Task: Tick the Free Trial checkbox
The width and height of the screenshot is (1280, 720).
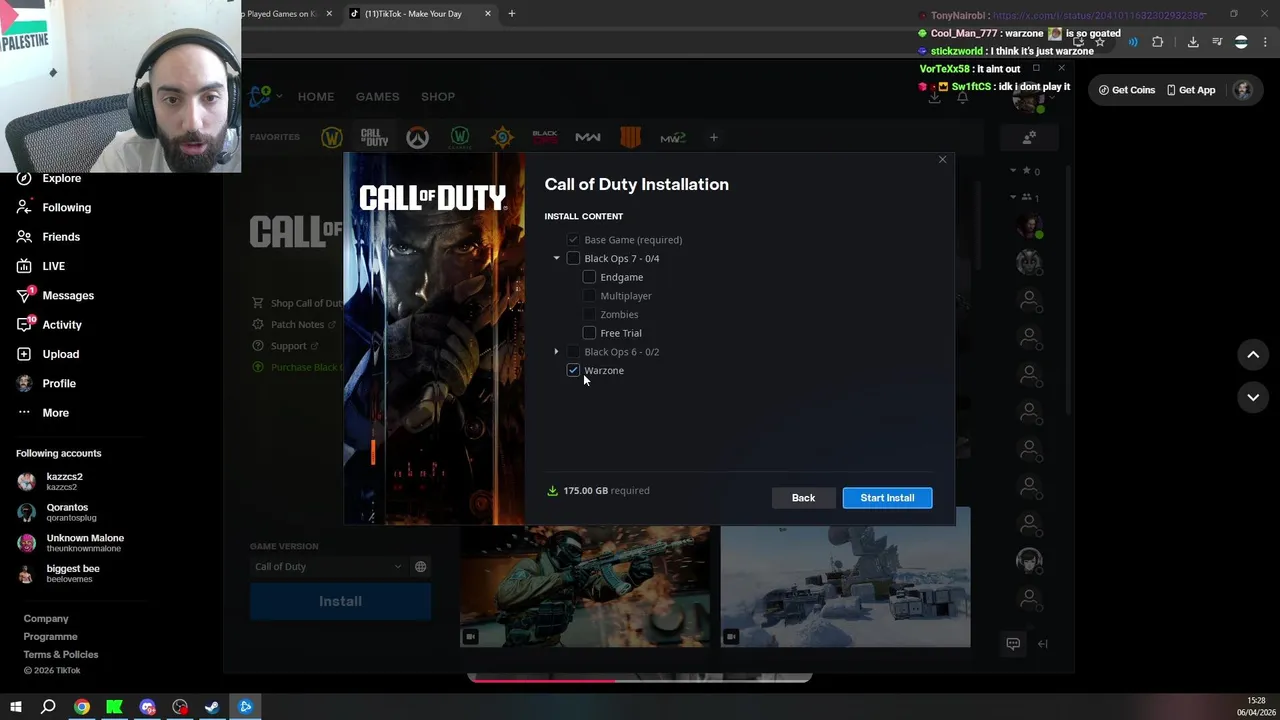Action: [589, 333]
